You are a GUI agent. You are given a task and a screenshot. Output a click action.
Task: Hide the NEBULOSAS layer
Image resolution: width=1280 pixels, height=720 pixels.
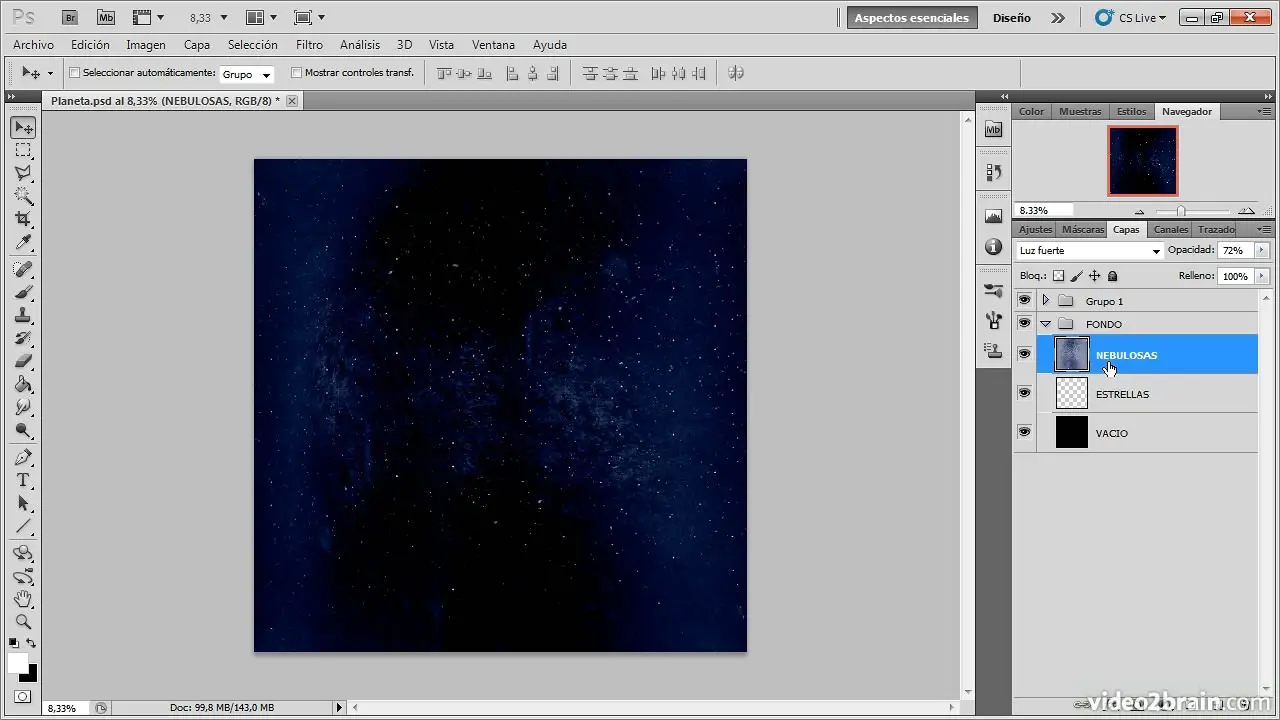[1024, 354]
